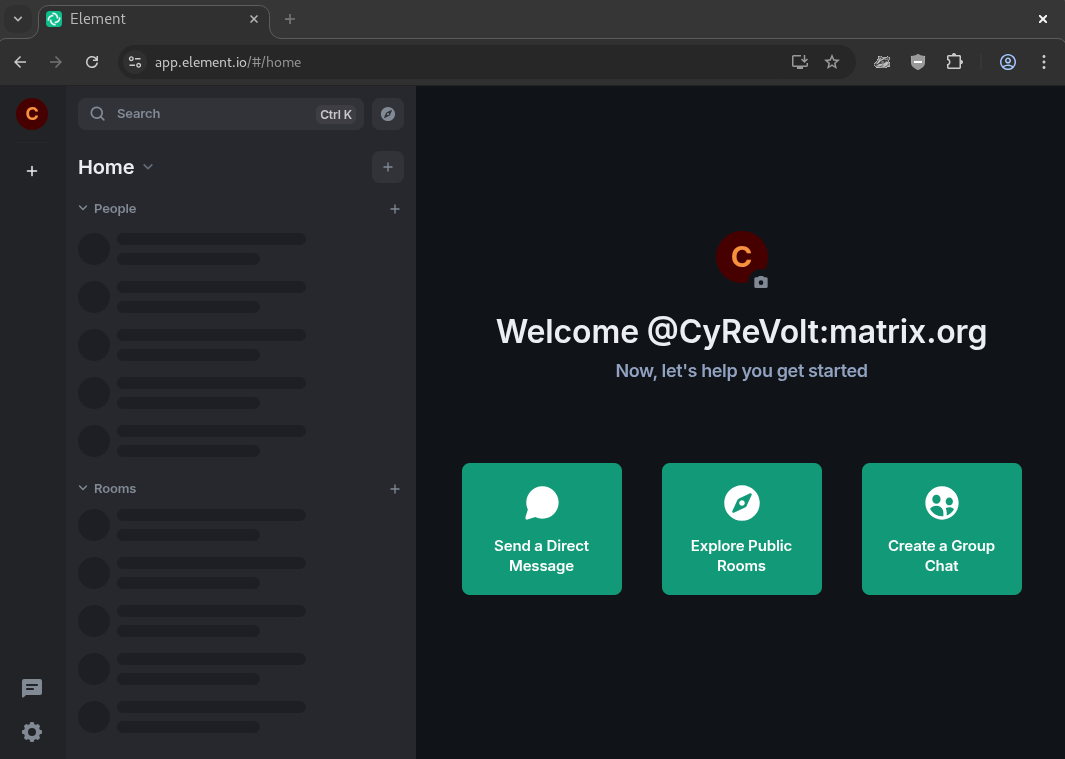Click the Ctrl K shortcut badge
This screenshot has height=759, width=1065.
(336, 114)
